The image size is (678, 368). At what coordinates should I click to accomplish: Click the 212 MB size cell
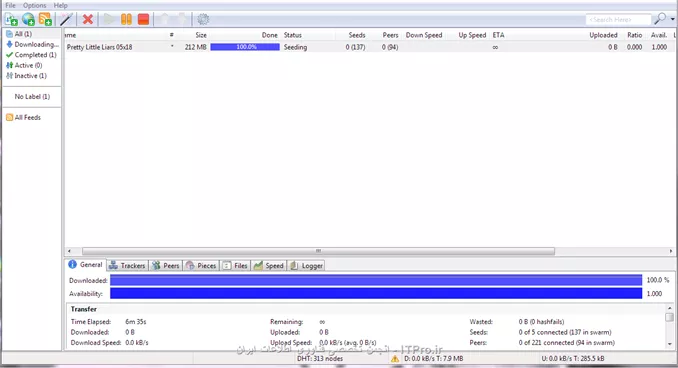(x=196, y=47)
